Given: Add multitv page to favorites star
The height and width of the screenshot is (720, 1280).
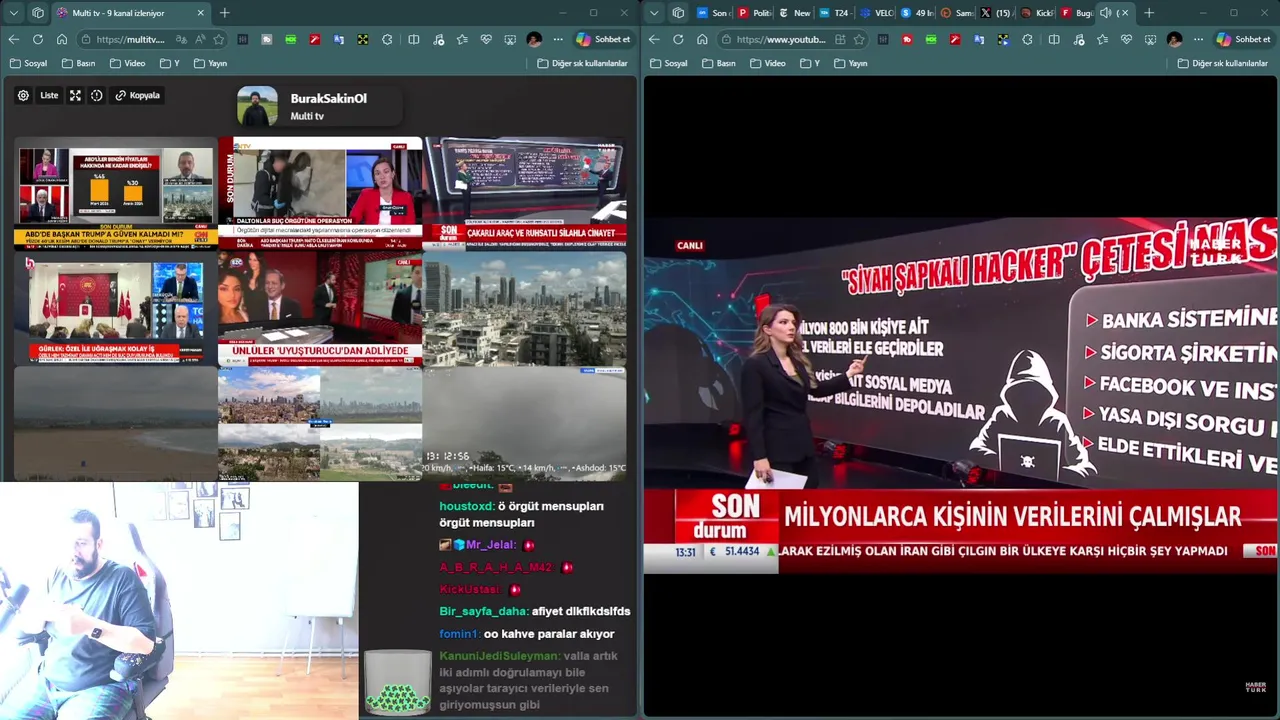Looking at the screenshot, I should [x=218, y=39].
